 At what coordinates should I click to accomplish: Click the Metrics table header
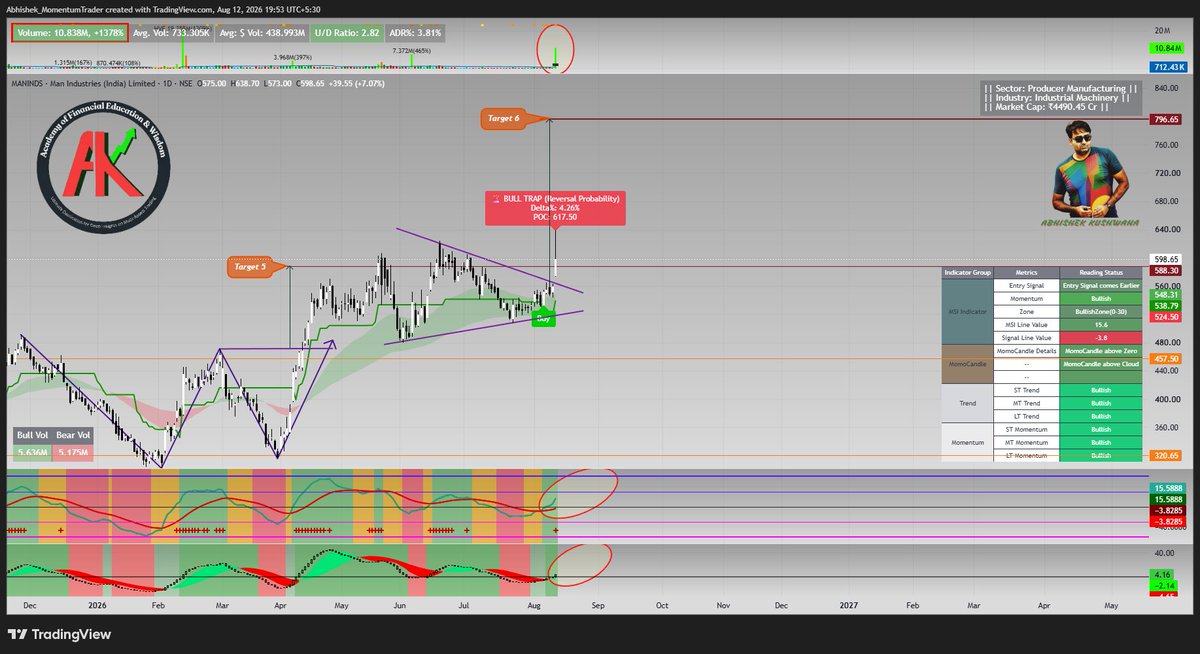[1026, 272]
